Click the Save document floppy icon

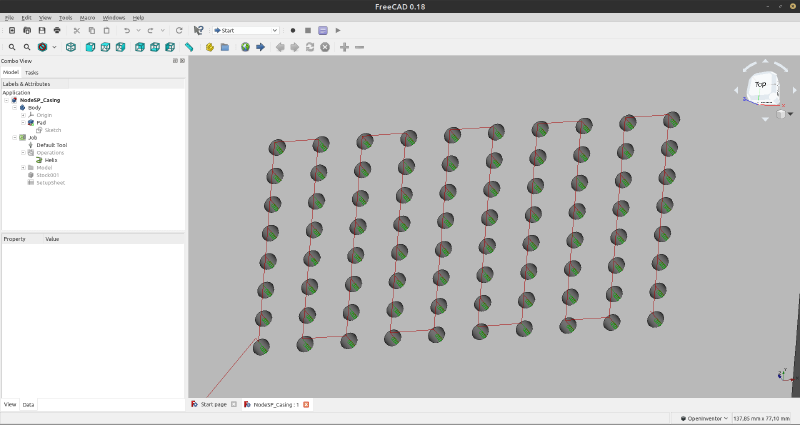41,31
